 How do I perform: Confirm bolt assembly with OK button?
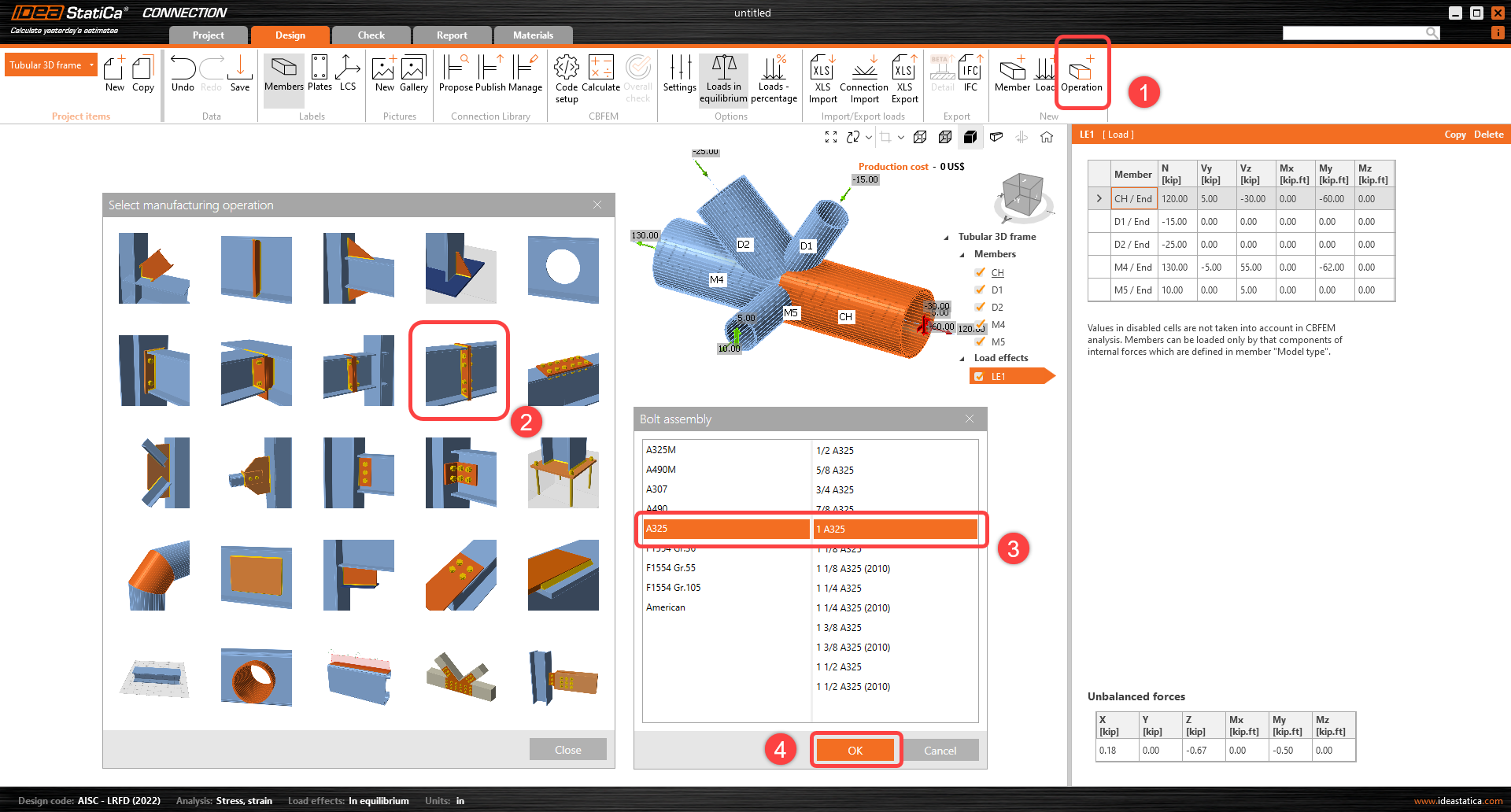tap(855, 751)
